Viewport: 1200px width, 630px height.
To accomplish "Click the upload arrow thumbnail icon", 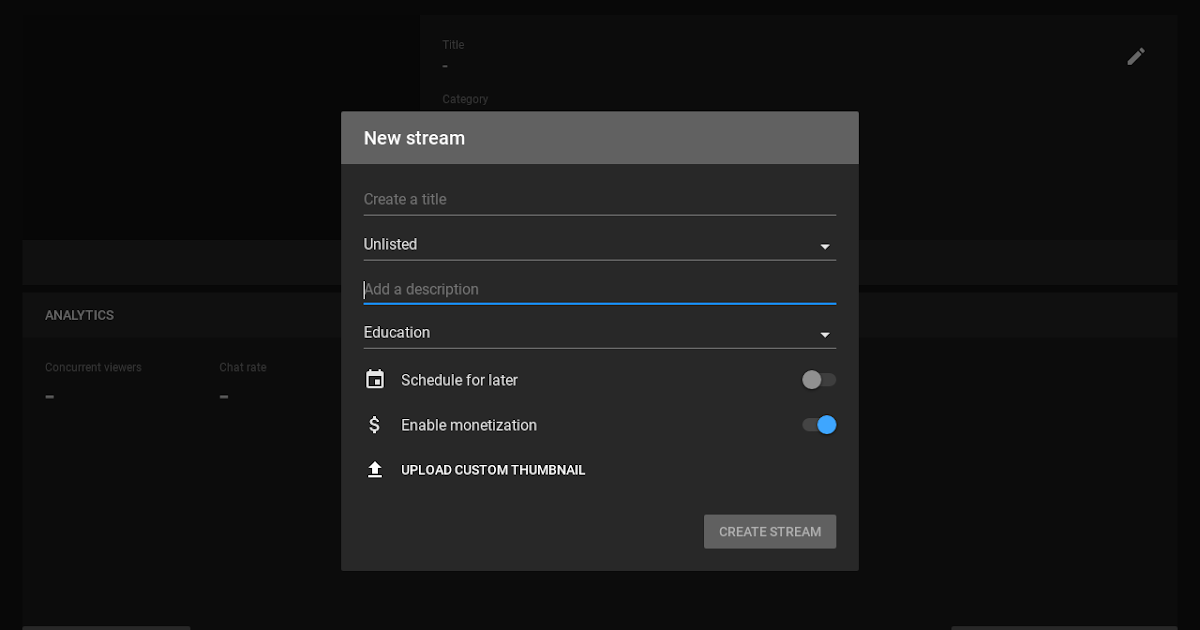I will click(x=375, y=469).
